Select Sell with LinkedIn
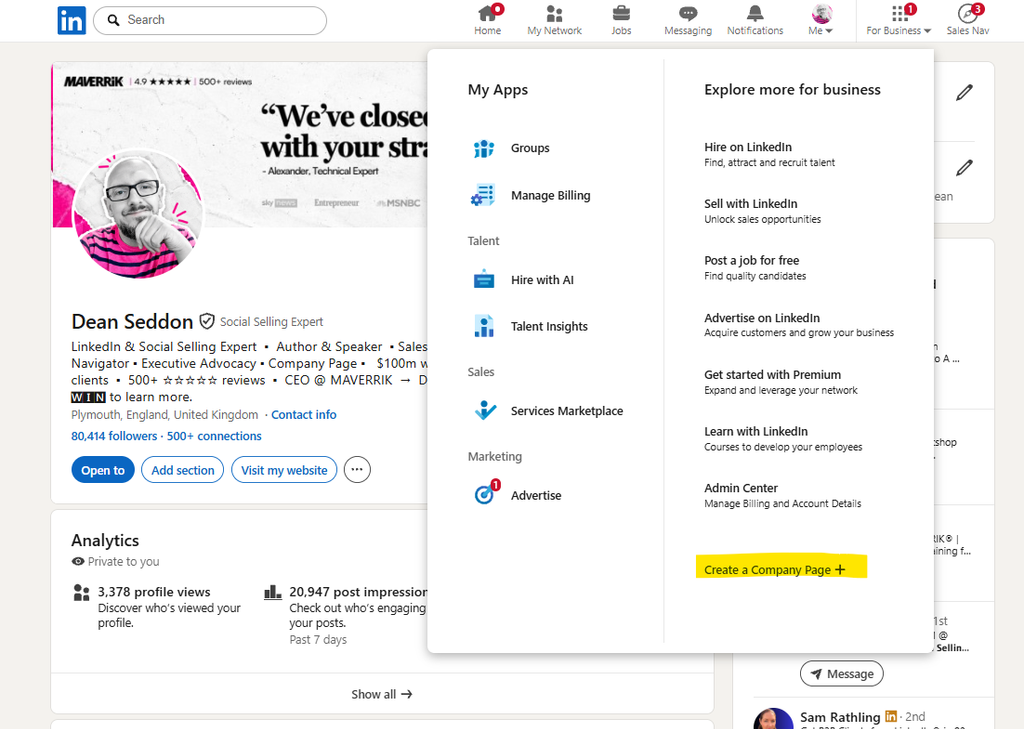 762,211
